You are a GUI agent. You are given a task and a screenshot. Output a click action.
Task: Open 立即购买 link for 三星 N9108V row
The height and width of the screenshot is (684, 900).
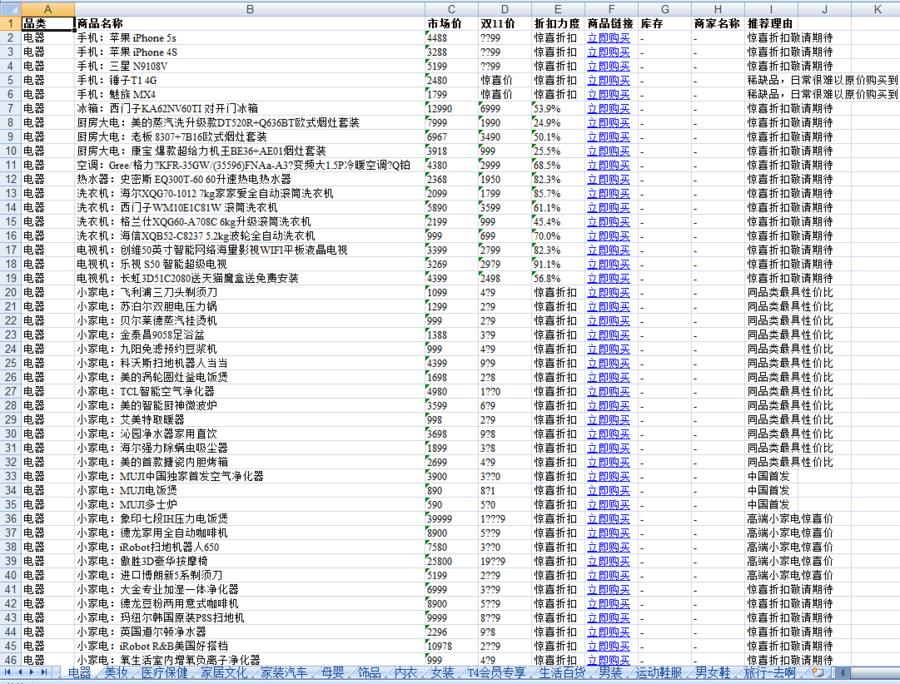pyautogui.click(x=608, y=66)
